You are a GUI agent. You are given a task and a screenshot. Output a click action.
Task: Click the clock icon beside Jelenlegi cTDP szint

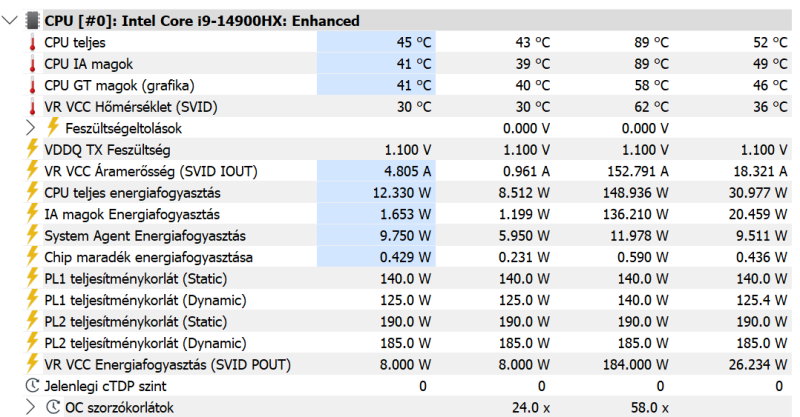32,385
